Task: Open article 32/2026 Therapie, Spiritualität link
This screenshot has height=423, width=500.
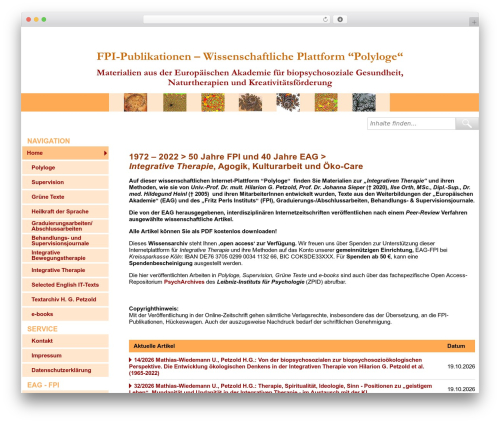Action: 281,389
